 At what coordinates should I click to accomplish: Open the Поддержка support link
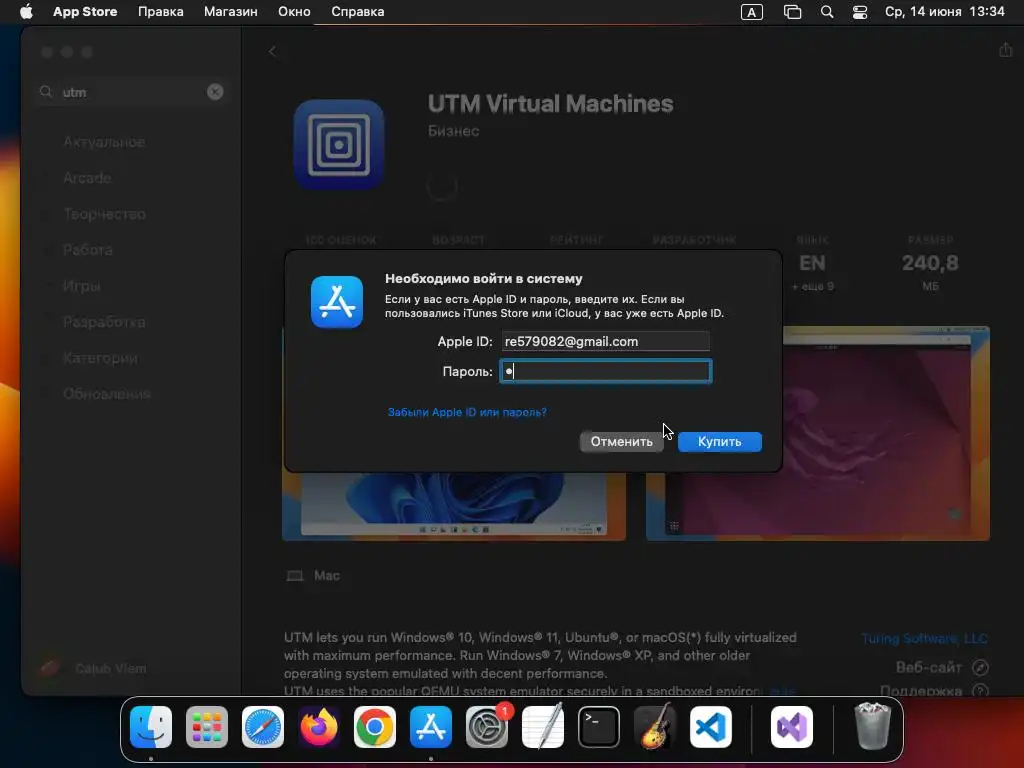[x=934, y=691]
